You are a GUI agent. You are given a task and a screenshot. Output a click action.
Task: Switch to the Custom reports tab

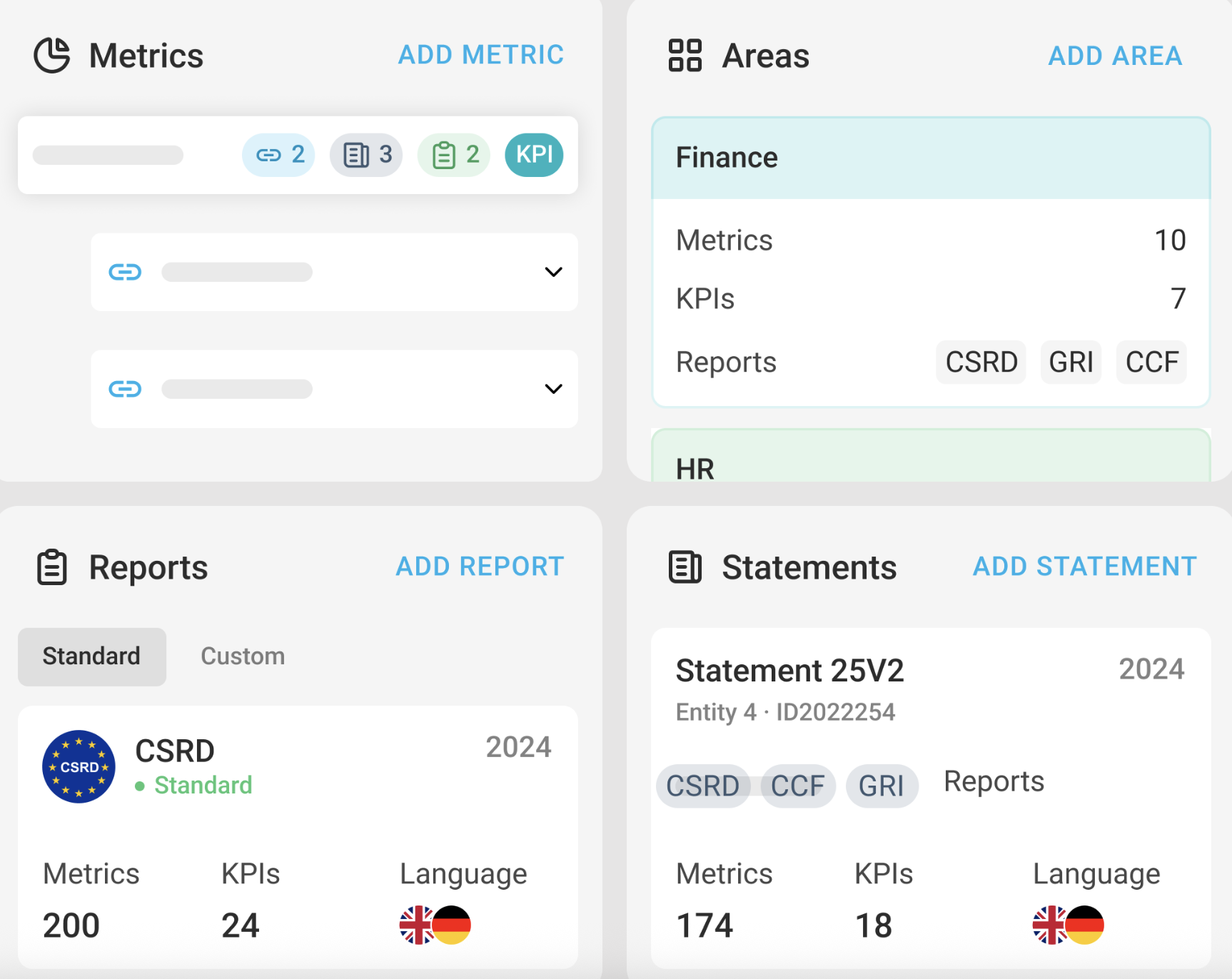(x=243, y=656)
